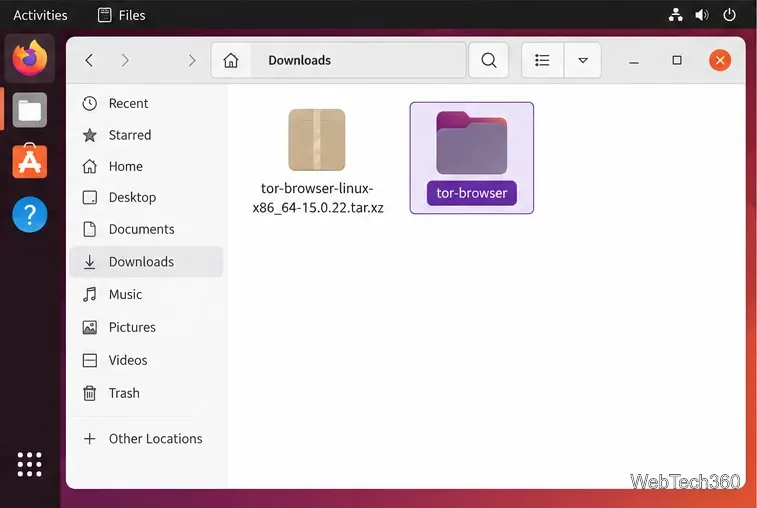Open Pictures in sidebar

147,327
